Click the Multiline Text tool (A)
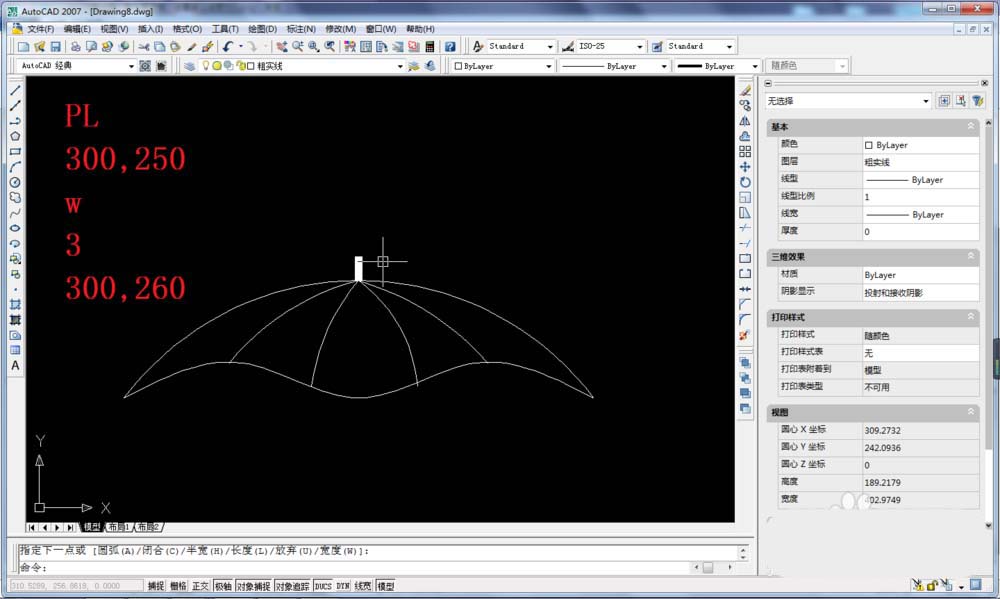The image size is (1000, 599). (15, 366)
